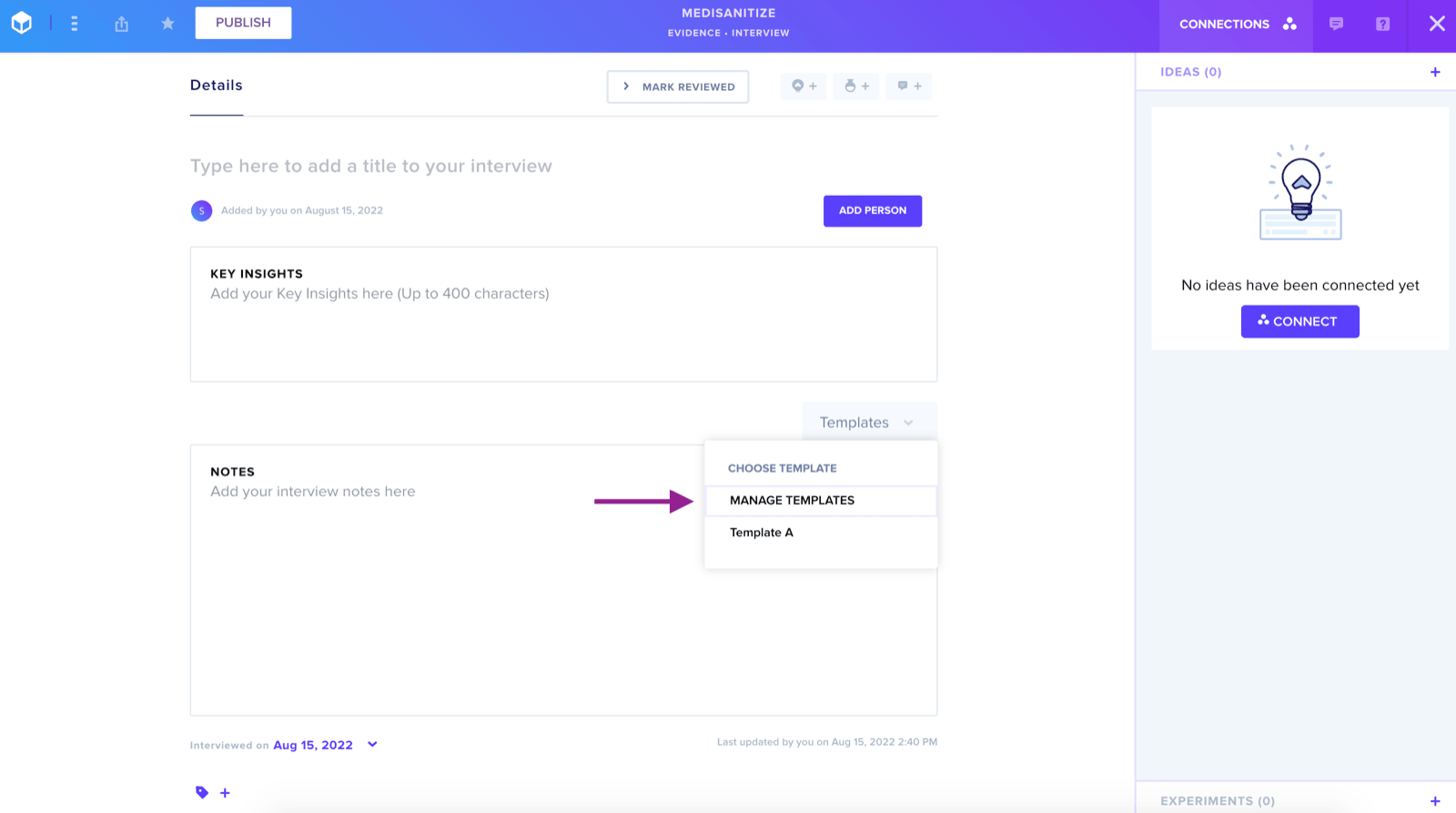Click the add idea lightbulb button

coord(804,86)
